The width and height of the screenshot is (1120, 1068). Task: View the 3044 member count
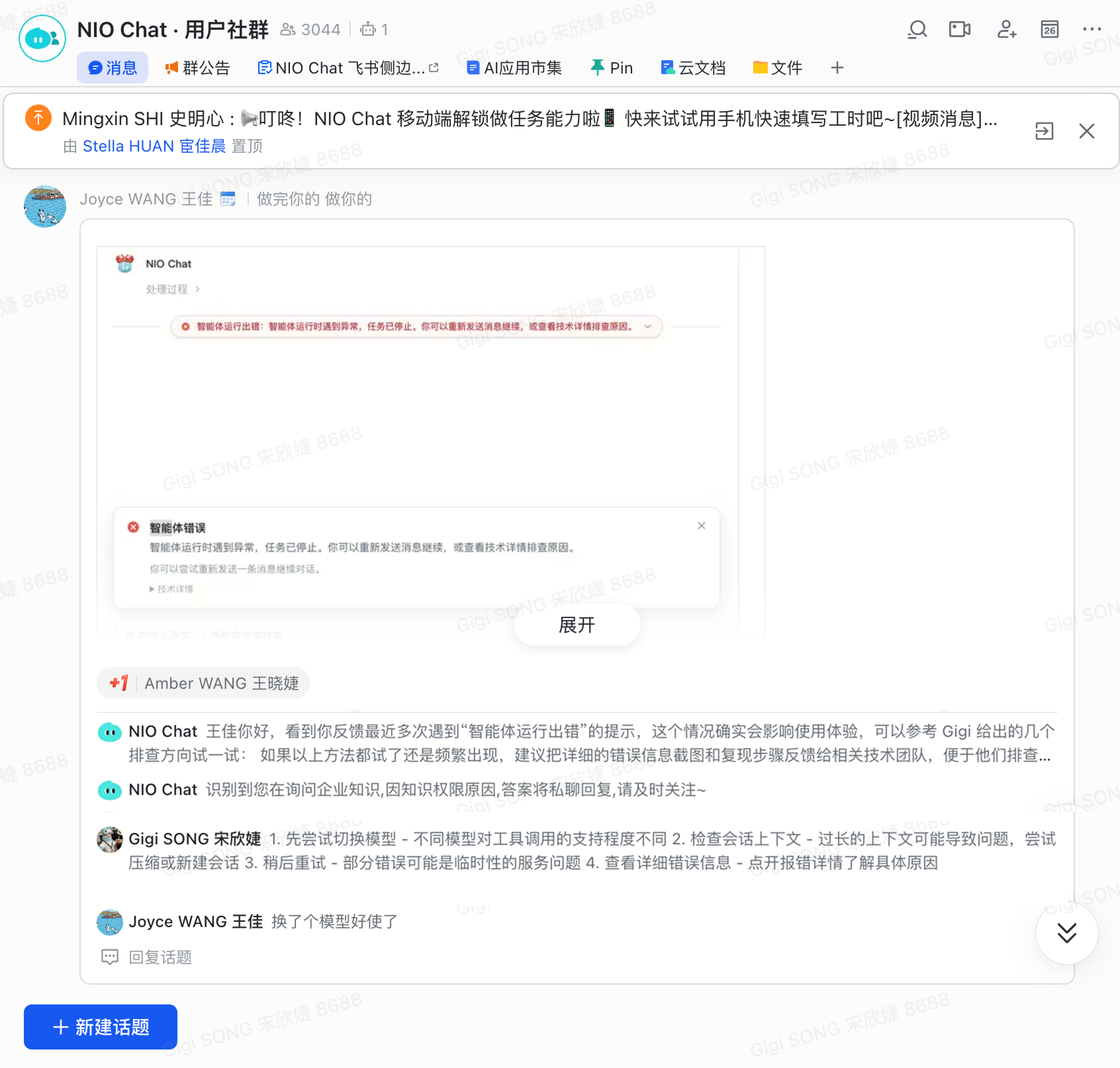(x=310, y=30)
